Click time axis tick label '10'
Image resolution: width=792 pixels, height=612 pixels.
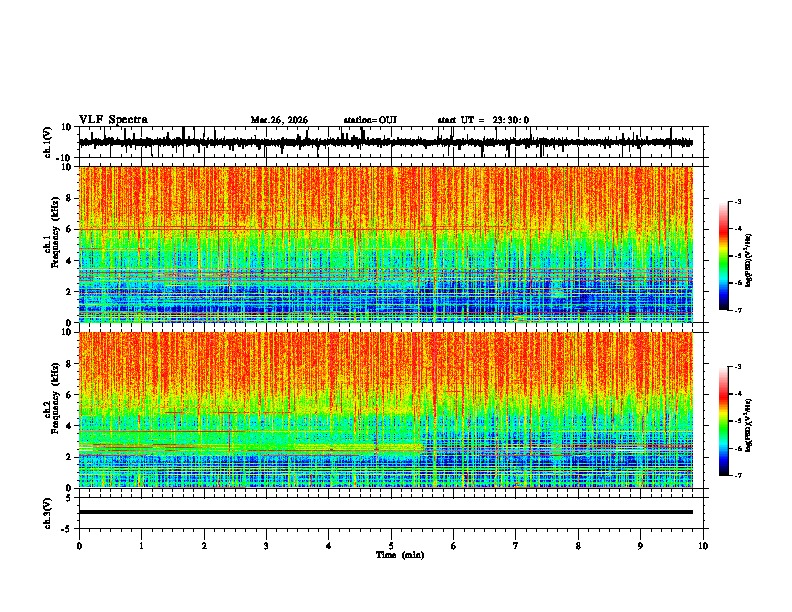point(703,546)
